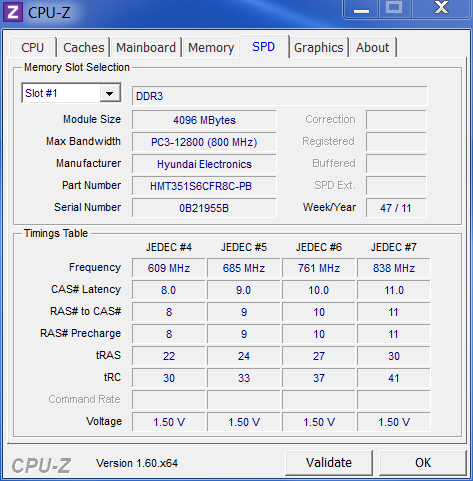The width and height of the screenshot is (473, 481).
Task: Click the JEDEC #4 voltage 1.50 V
Action: pos(169,422)
